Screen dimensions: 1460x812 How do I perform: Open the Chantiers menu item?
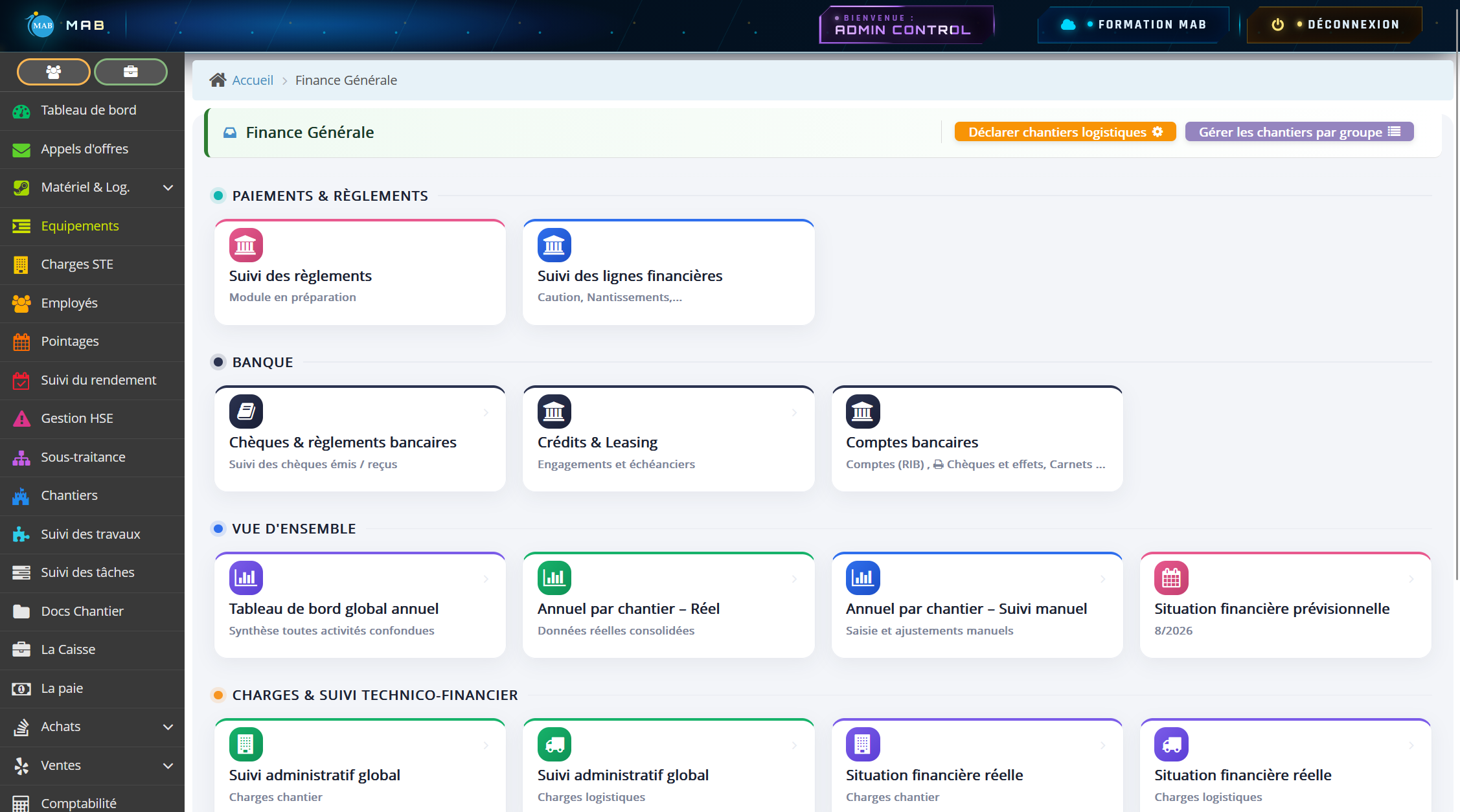click(x=92, y=496)
